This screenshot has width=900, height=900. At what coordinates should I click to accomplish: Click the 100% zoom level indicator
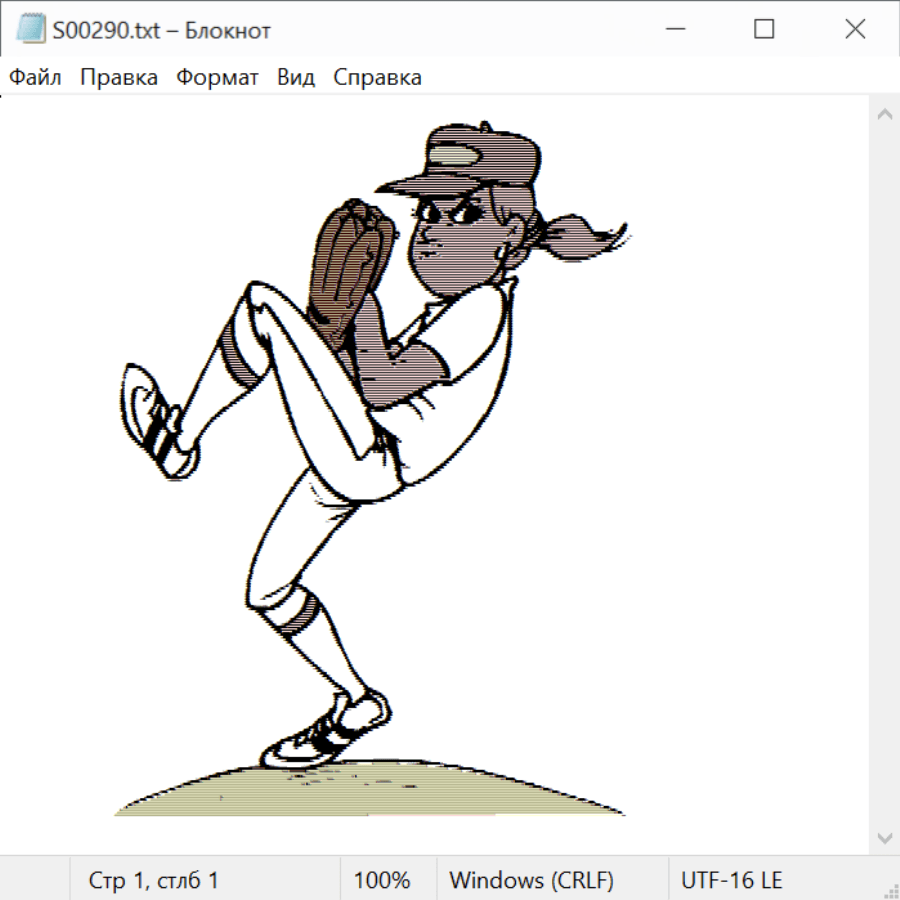point(382,881)
